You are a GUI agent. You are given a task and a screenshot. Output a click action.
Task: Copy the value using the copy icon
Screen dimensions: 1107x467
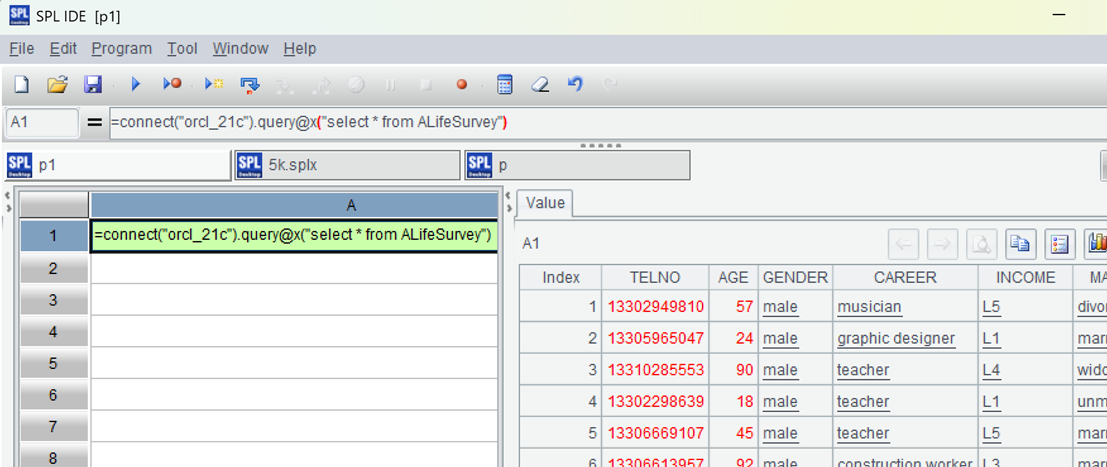(1020, 243)
